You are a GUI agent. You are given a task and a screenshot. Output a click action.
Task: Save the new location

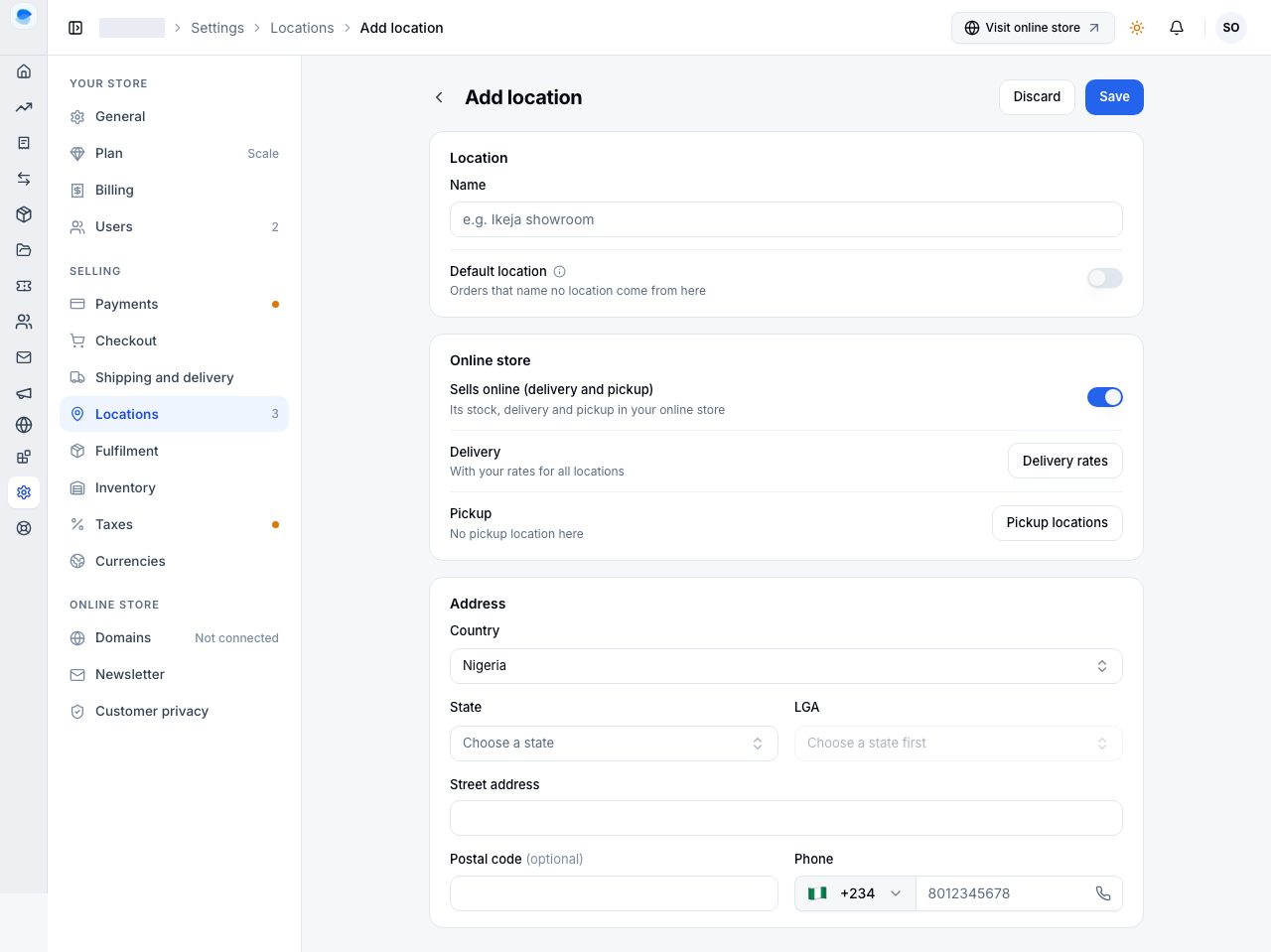(x=1114, y=97)
